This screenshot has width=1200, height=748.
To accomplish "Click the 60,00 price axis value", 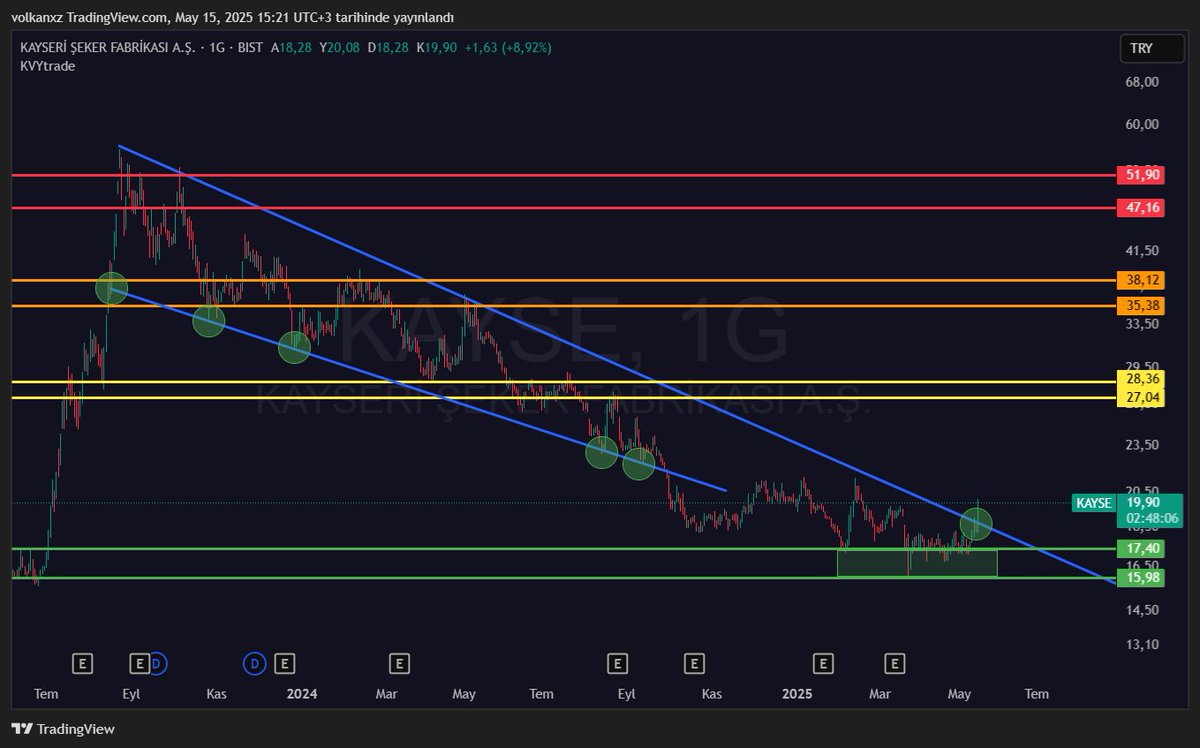I will click(x=1142, y=124).
